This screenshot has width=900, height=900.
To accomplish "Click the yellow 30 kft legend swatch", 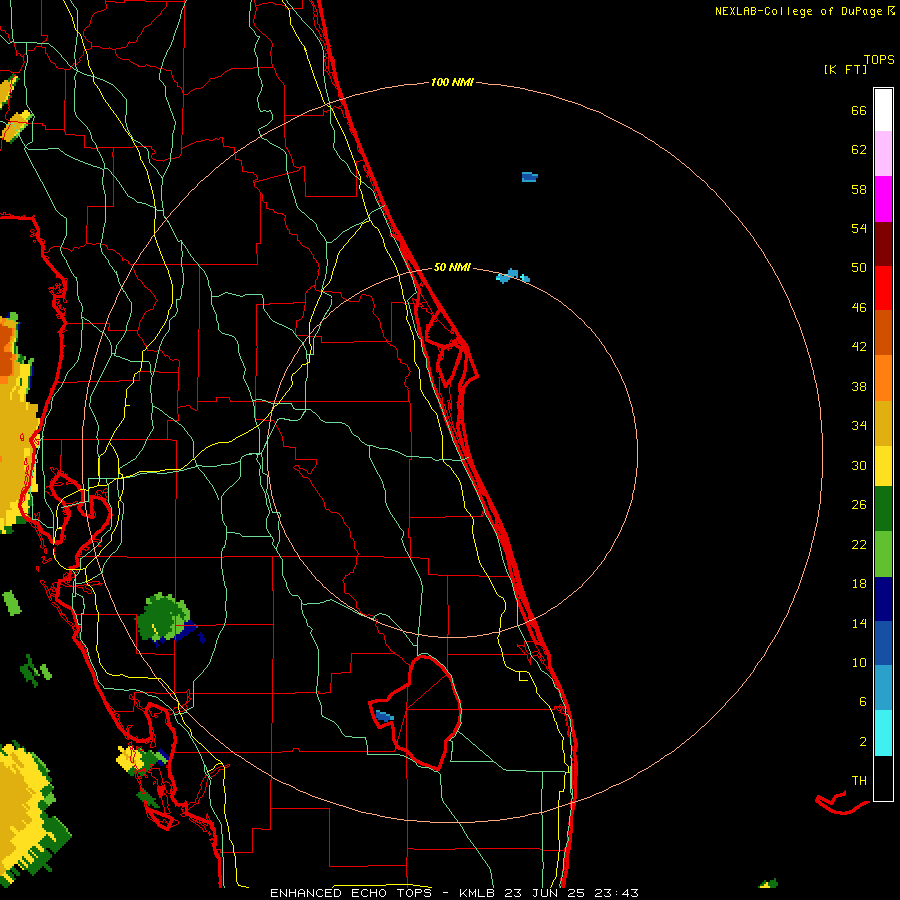I will click(883, 465).
